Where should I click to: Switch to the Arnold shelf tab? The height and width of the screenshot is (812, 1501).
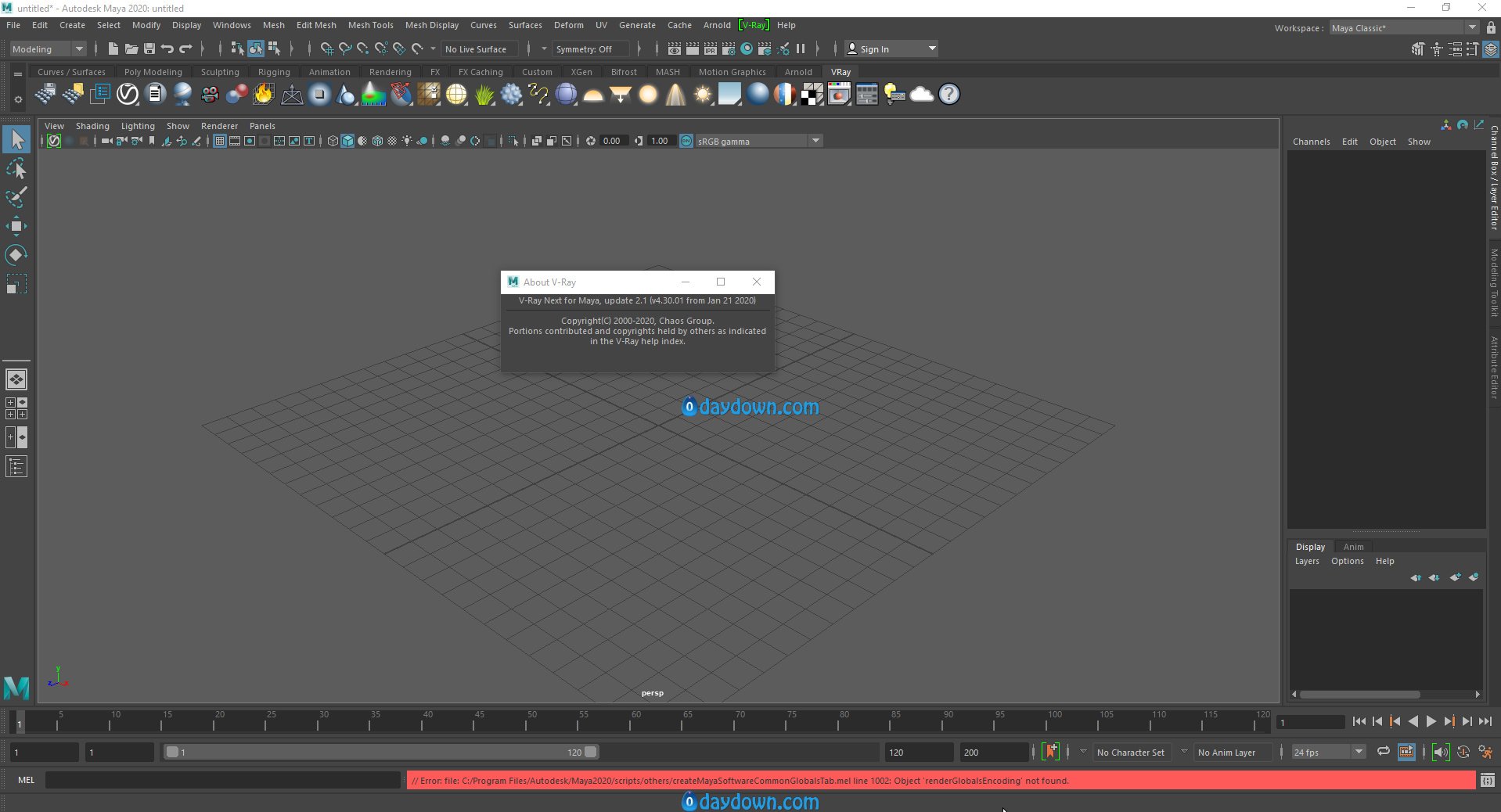[798, 72]
